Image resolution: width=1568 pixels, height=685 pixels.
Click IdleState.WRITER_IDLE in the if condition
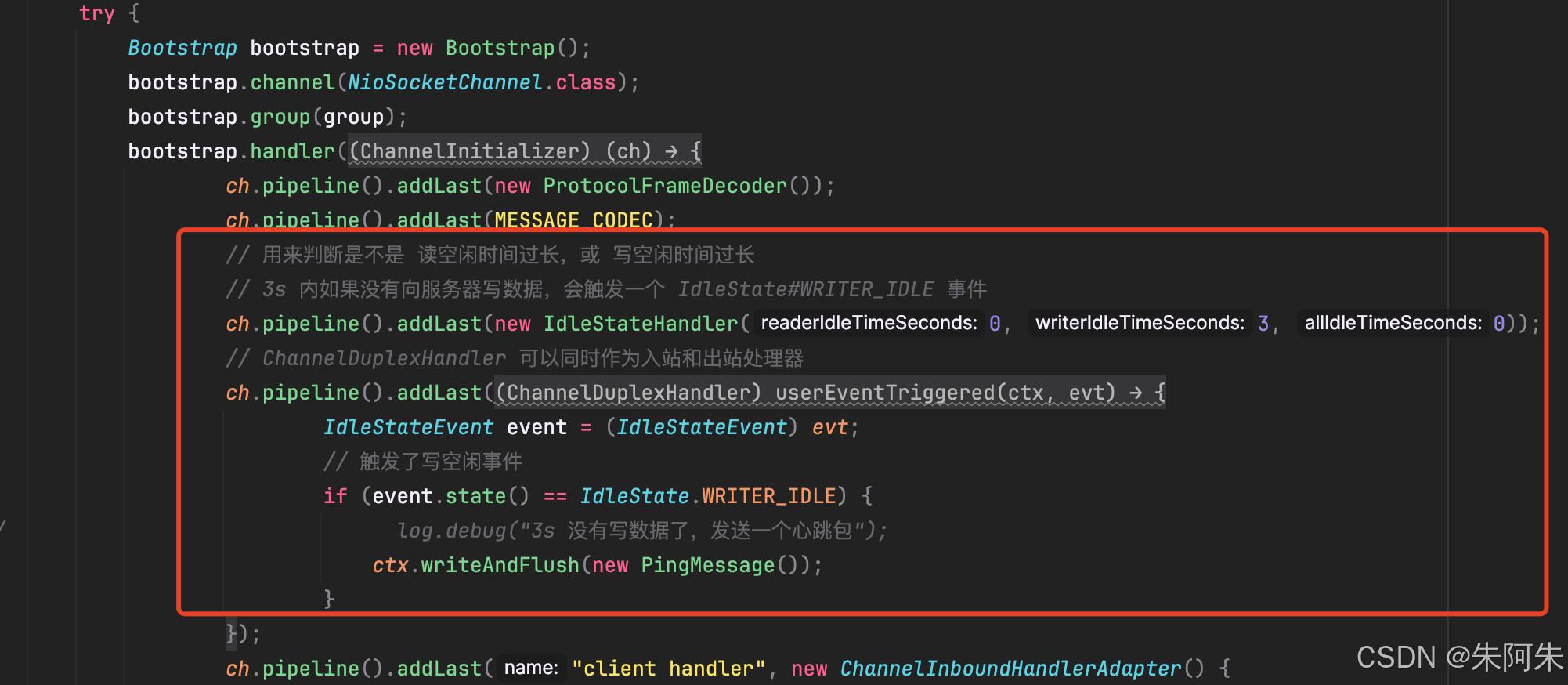pyautogui.click(x=708, y=496)
